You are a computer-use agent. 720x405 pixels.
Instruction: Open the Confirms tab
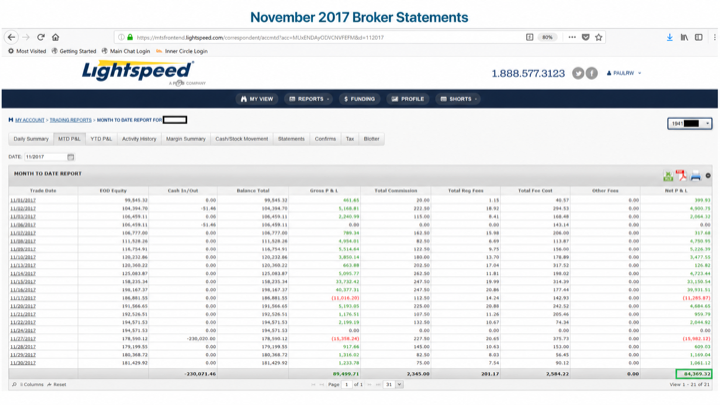325,139
